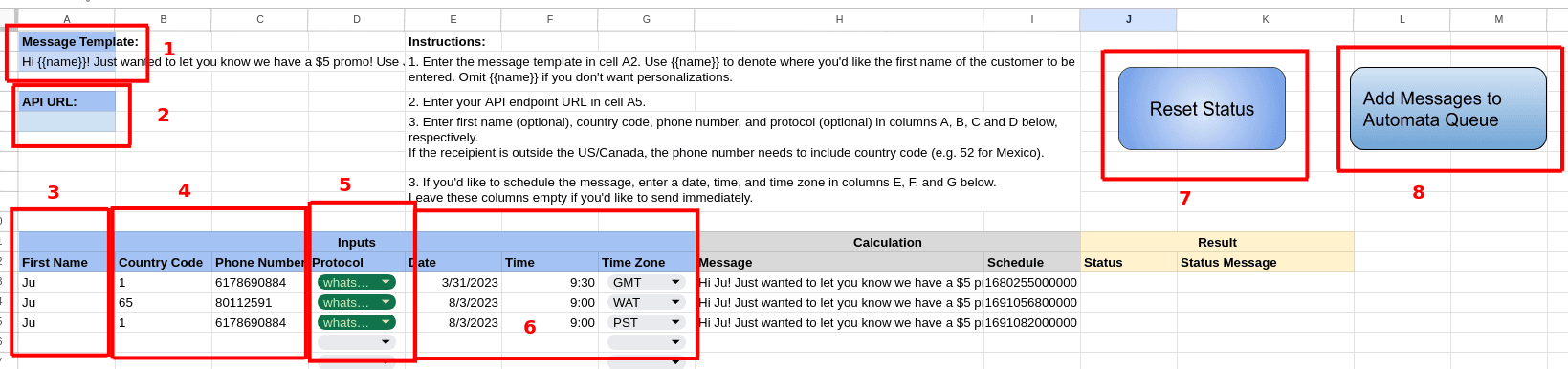
Task: Select the 9:30 time cell
Action: coord(550,282)
